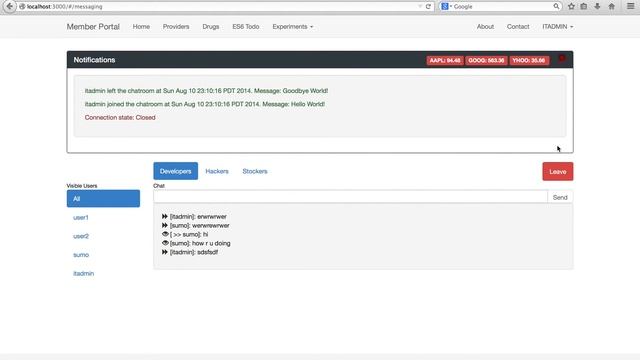Click the eye icon beside 'how r u doing'
Image resolution: width=640 pixels, height=360 pixels.
(x=165, y=243)
